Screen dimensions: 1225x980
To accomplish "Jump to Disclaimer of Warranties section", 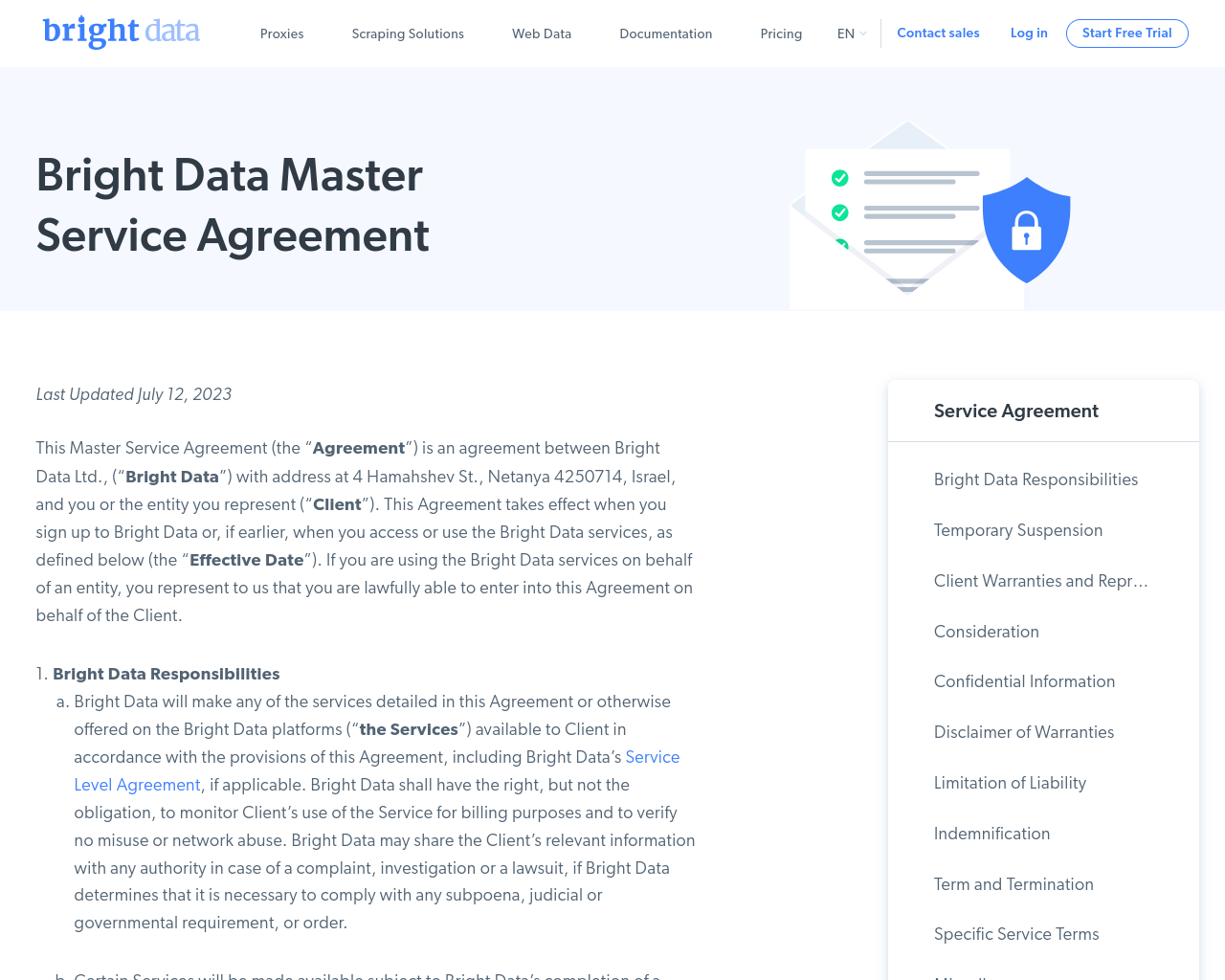I will pos(1024,732).
